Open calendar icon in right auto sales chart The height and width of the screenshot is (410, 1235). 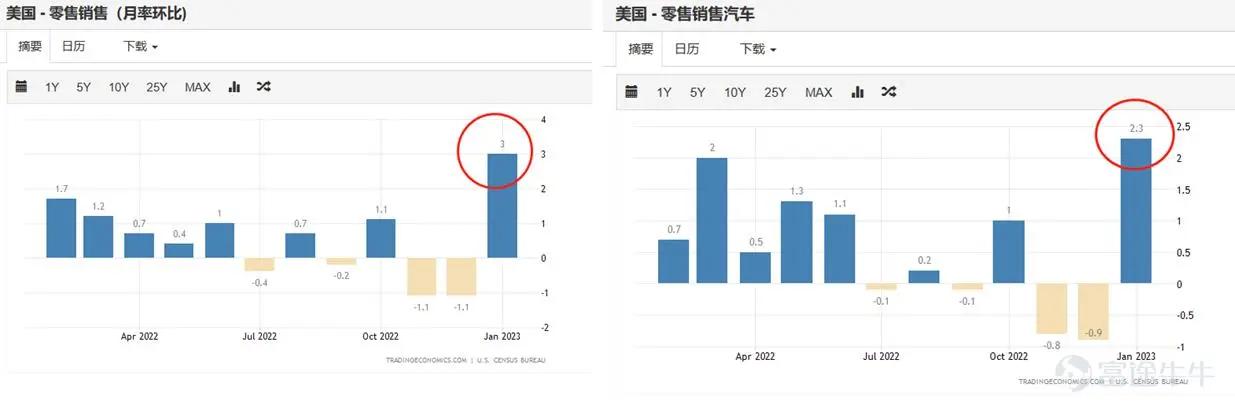click(x=631, y=92)
